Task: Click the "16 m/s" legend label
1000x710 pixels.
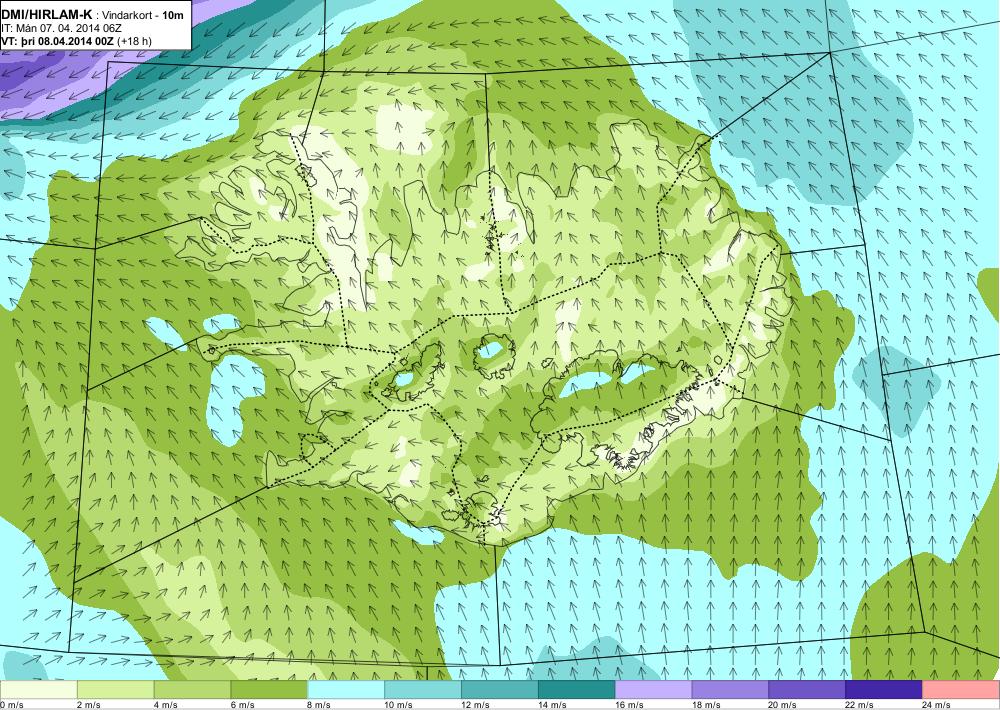Action: click(629, 705)
